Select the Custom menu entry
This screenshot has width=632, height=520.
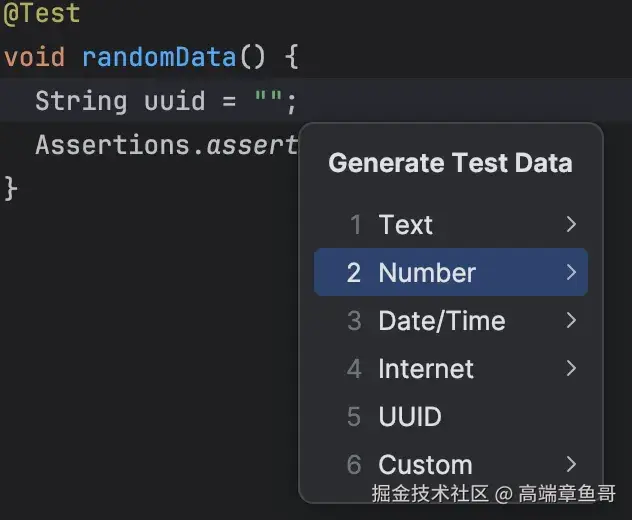425,465
